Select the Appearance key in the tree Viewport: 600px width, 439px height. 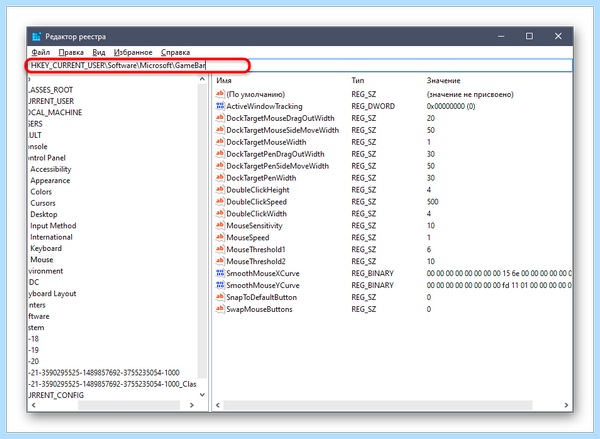pyautogui.click(x=50, y=180)
